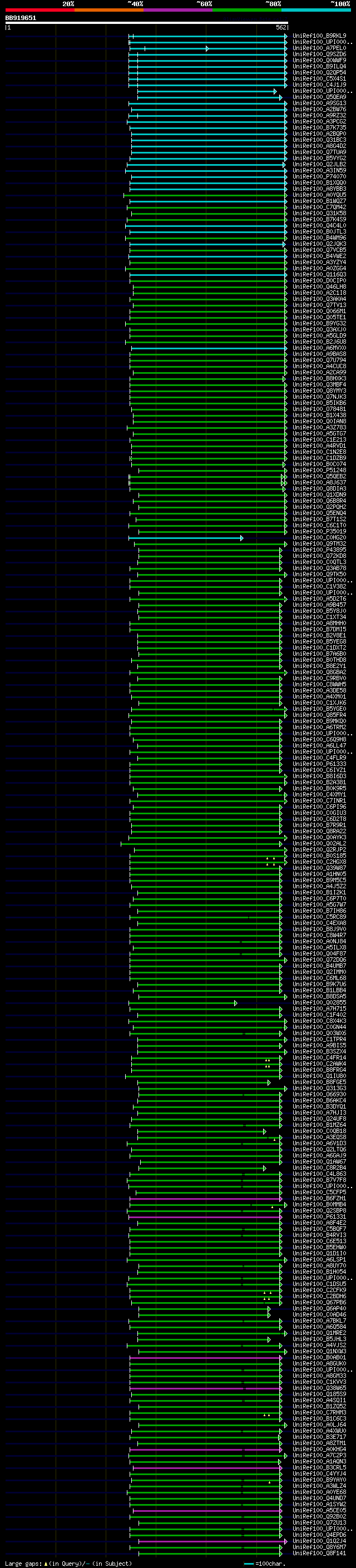Select hit label UniRef100_Q8F141
Viewport: 356px width, 1568px height.
(x=319, y=1554)
